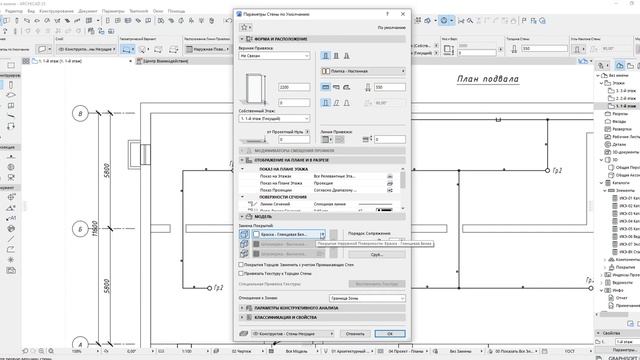Click the 'от Проектный Нуль' arrow button

(307, 132)
